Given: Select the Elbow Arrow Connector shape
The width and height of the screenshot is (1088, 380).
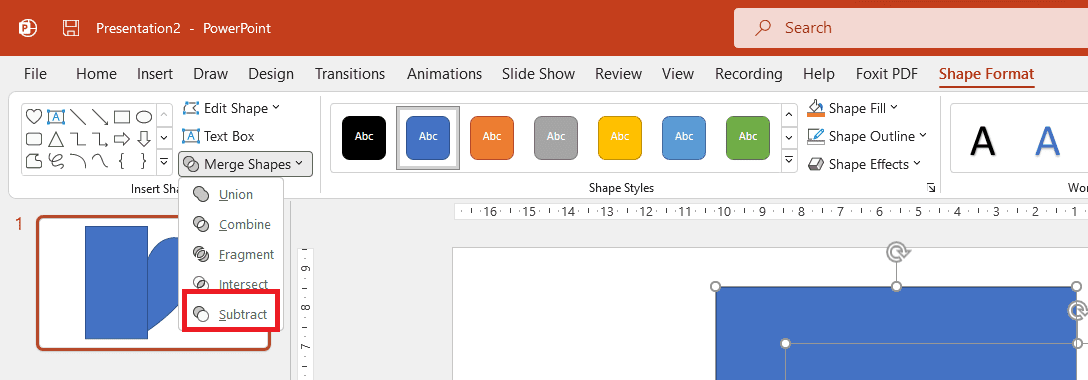Looking at the screenshot, I should 100,139.
